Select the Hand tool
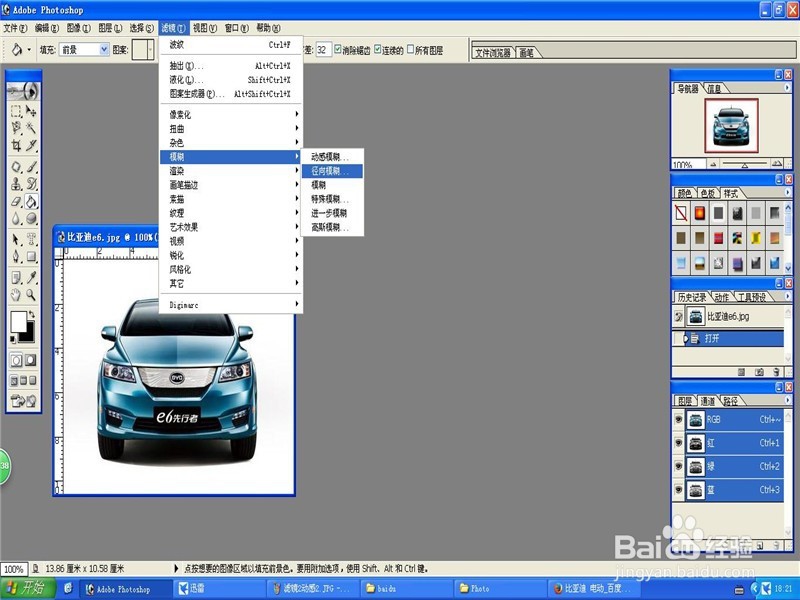This screenshot has width=800, height=600. [16, 294]
